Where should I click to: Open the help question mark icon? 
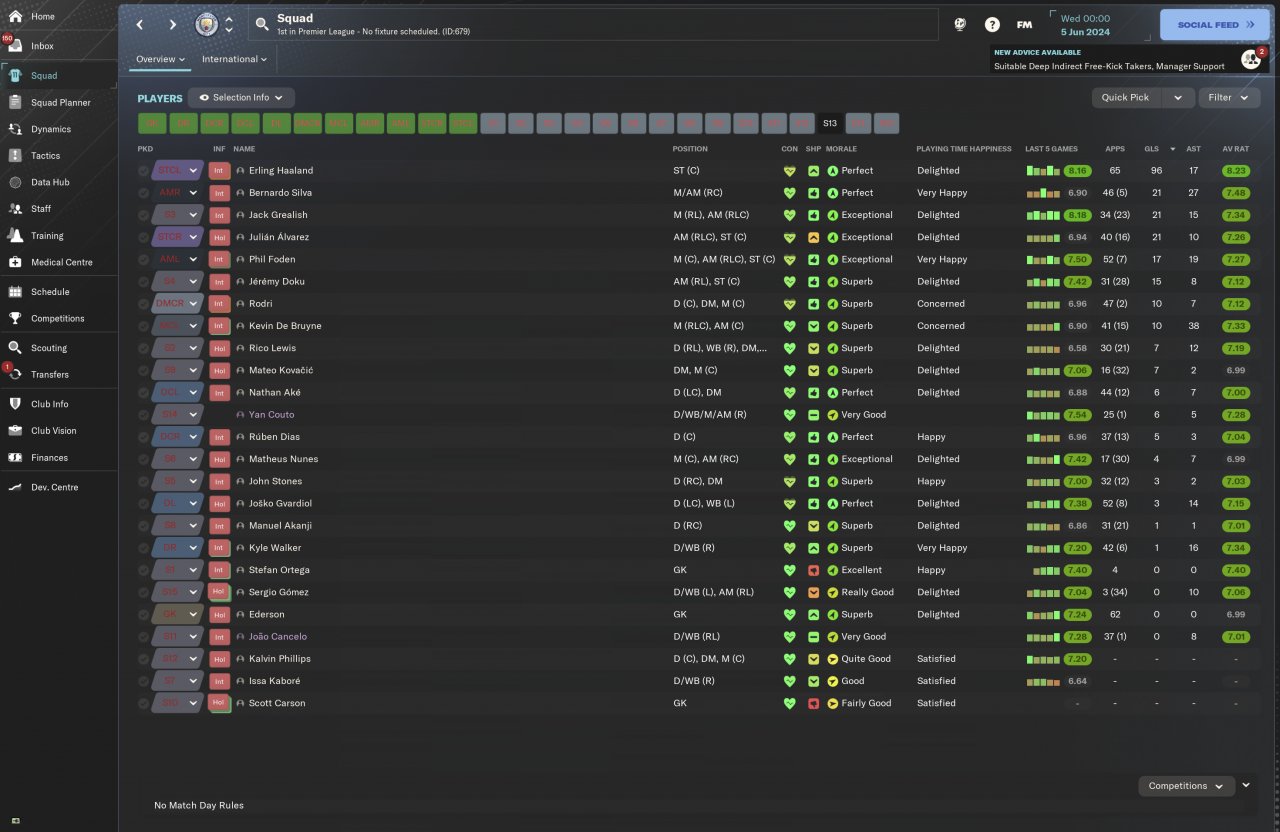(x=992, y=24)
